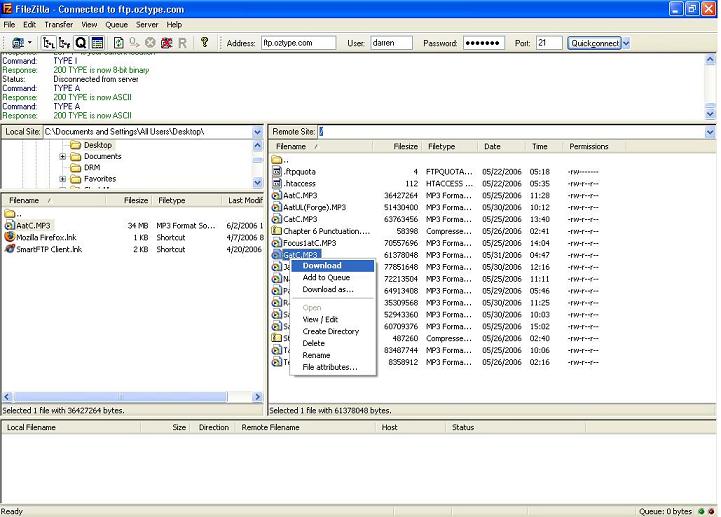Click the Reconnect R toolbar icon
Image resolution: width=721 pixels, height=517 pixels.
click(183, 43)
